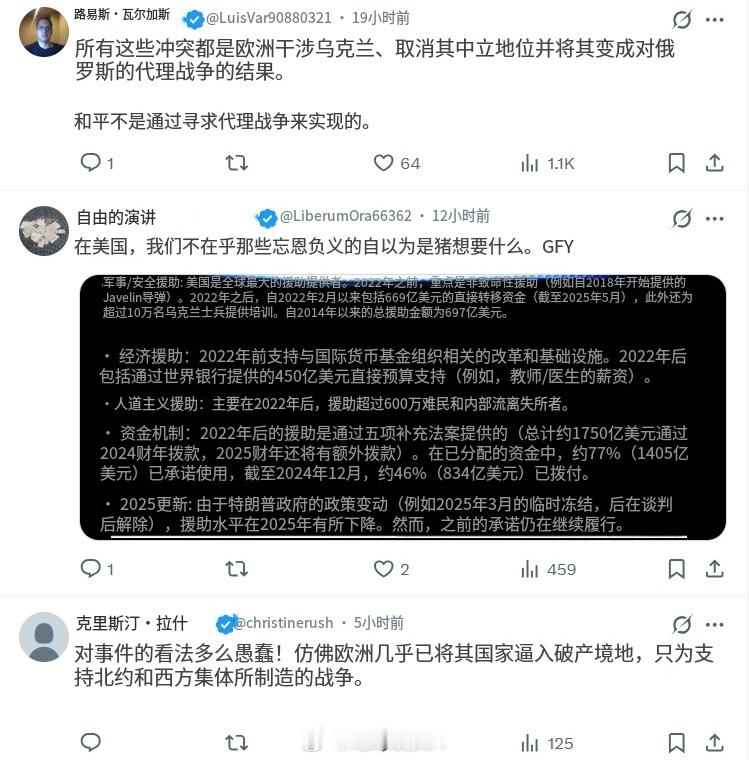Image resolution: width=749 pixels, height=760 pixels.
Task: Open Grok icon on first post
Action: coord(682,20)
